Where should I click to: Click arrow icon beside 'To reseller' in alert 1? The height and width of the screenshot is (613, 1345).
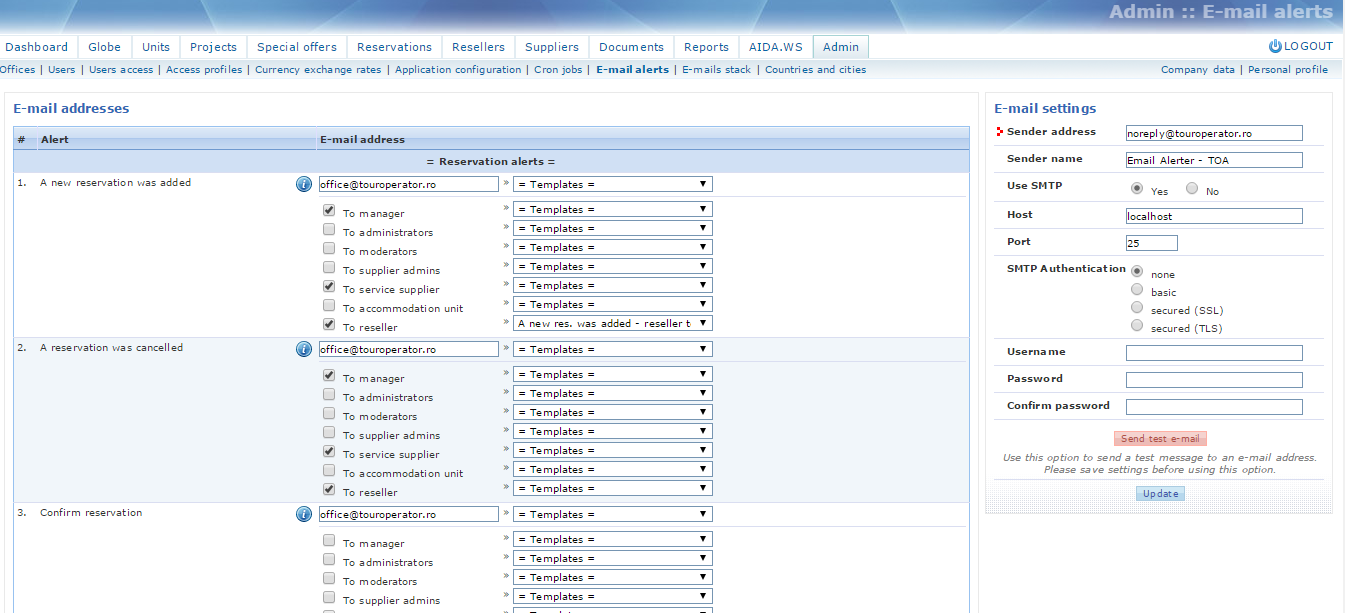point(506,323)
